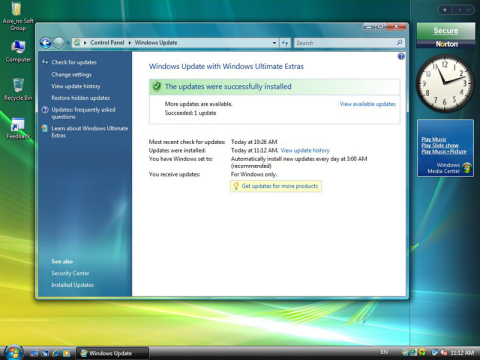Click the sidebar next gadgets arrow

468,10
